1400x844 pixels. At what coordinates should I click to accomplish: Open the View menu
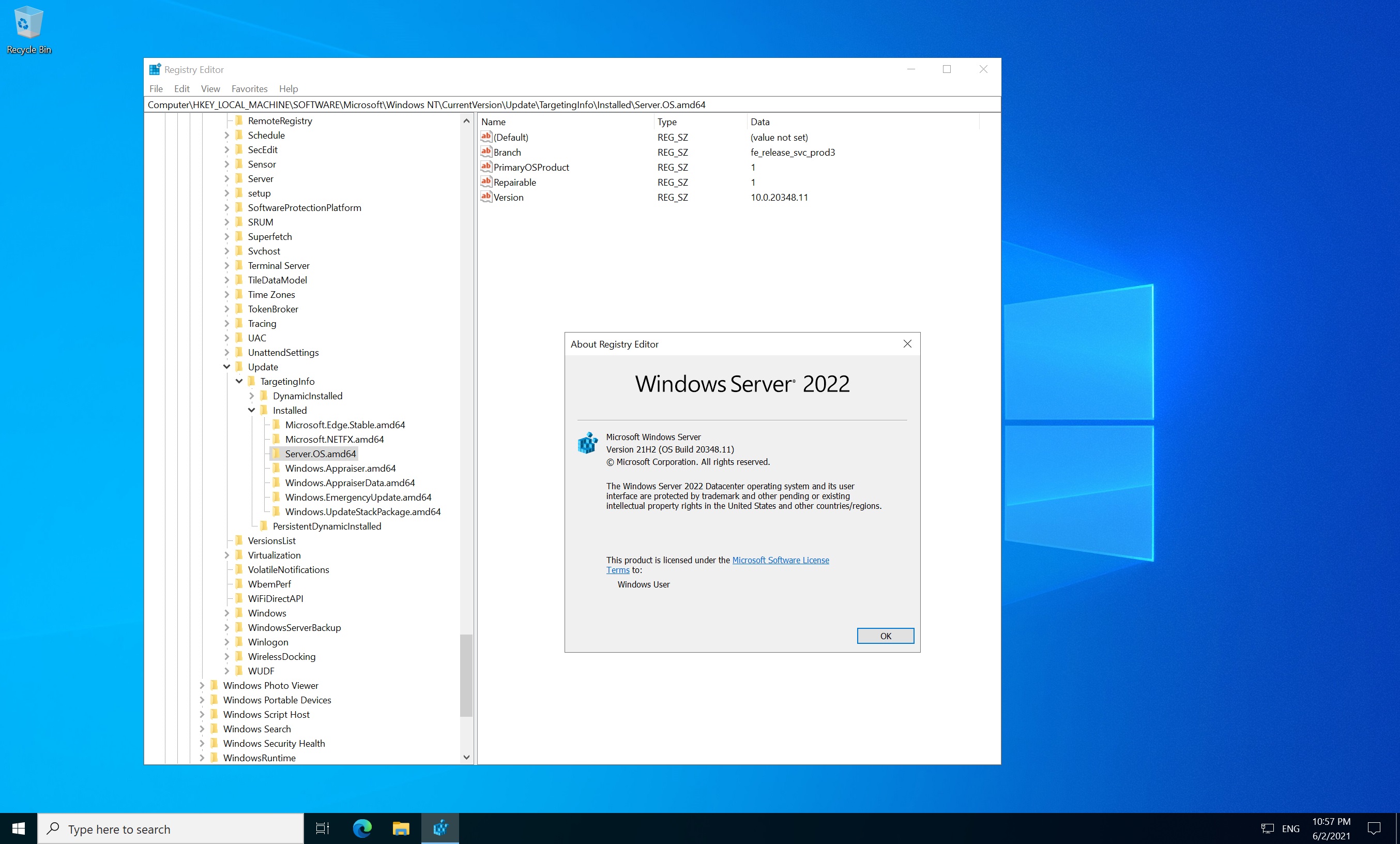pos(210,88)
